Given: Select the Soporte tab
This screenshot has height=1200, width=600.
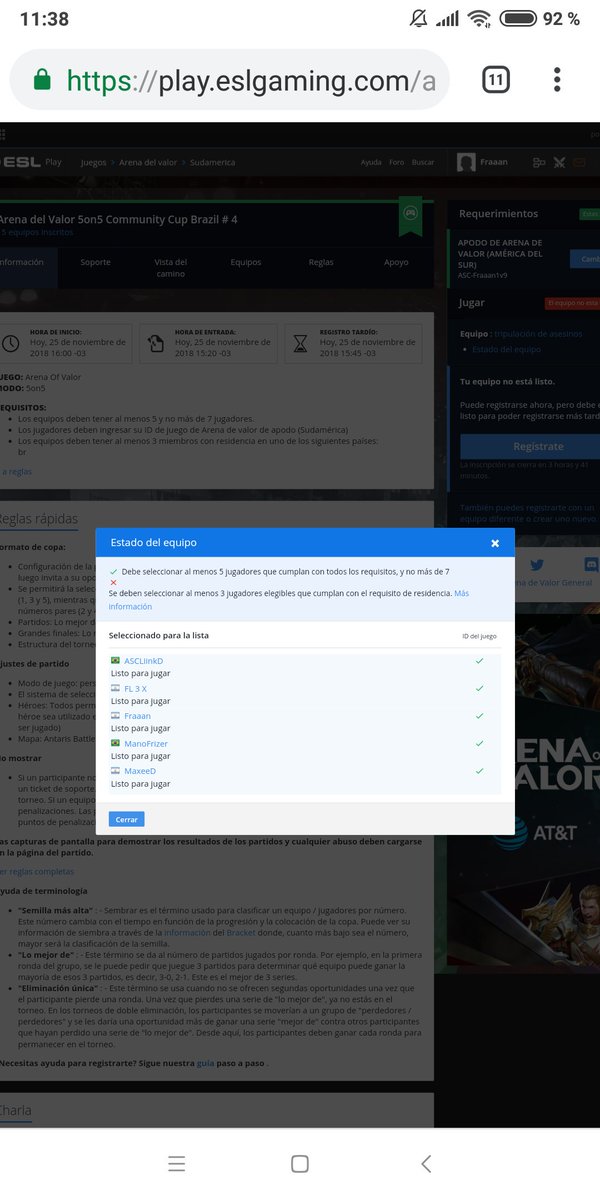Looking at the screenshot, I should pyautogui.click(x=96, y=263).
